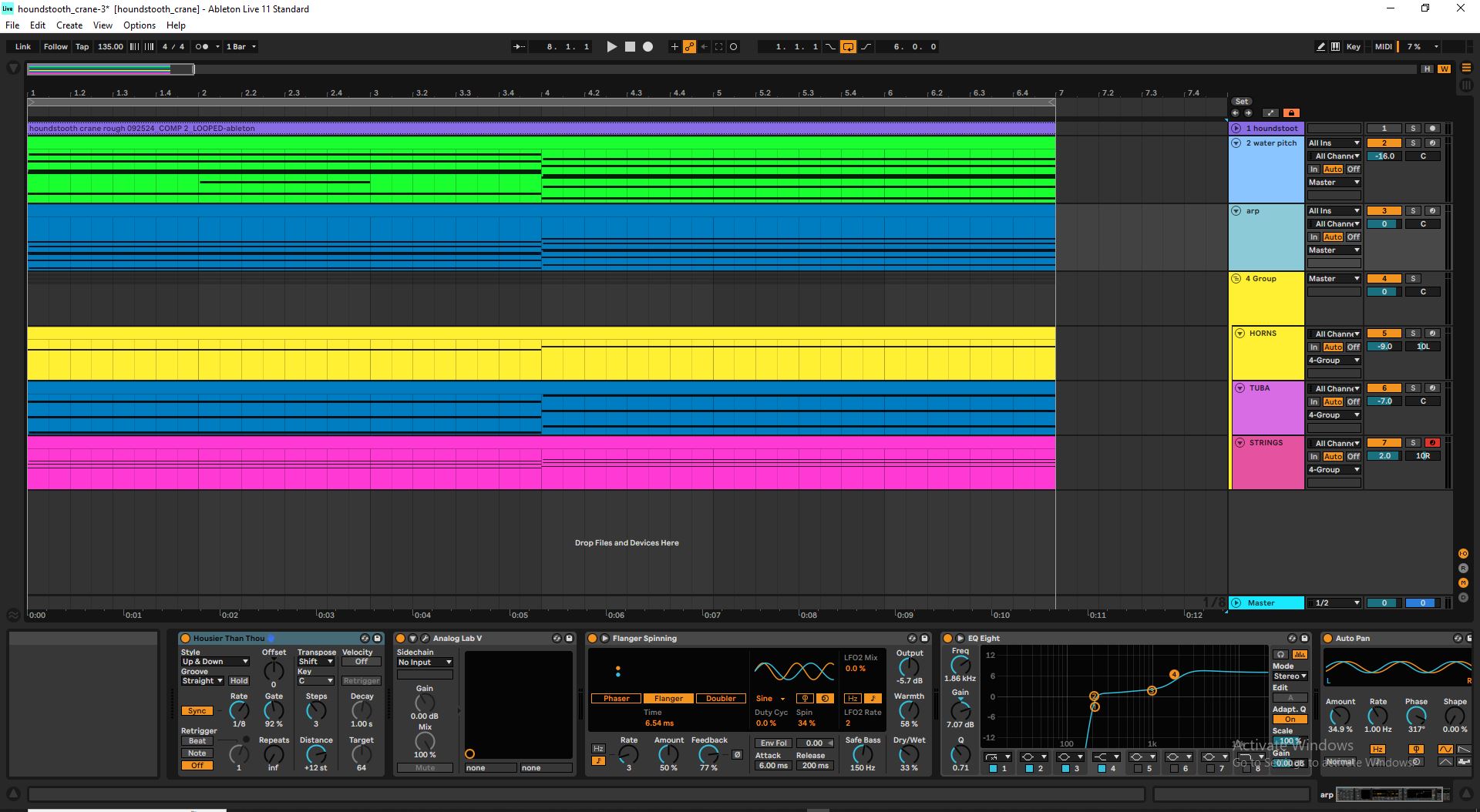Open the Create menu

point(69,25)
